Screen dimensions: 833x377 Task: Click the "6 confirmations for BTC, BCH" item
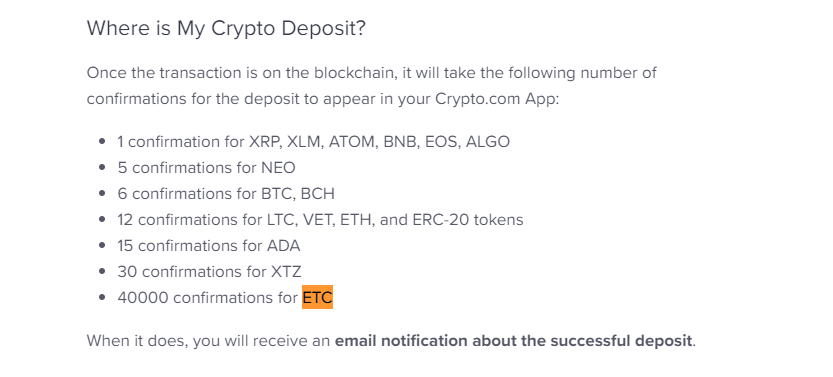click(x=226, y=194)
